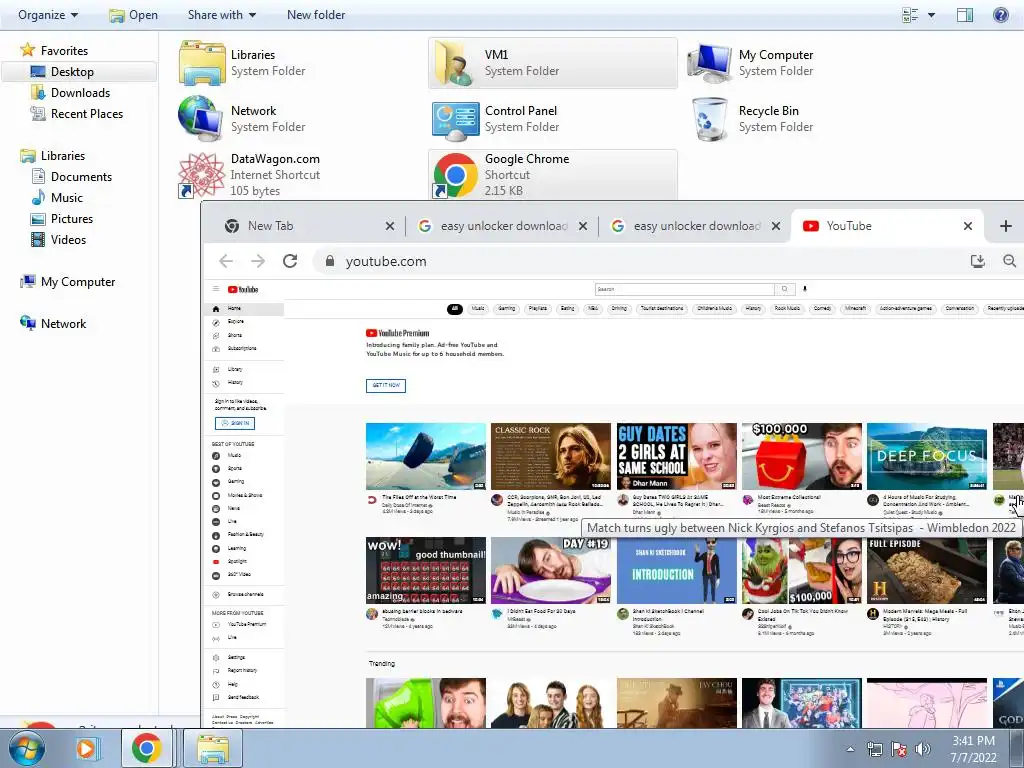Click the YouTube search input field
The width and height of the screenshot is (1024, 768).
coord(684,289)
